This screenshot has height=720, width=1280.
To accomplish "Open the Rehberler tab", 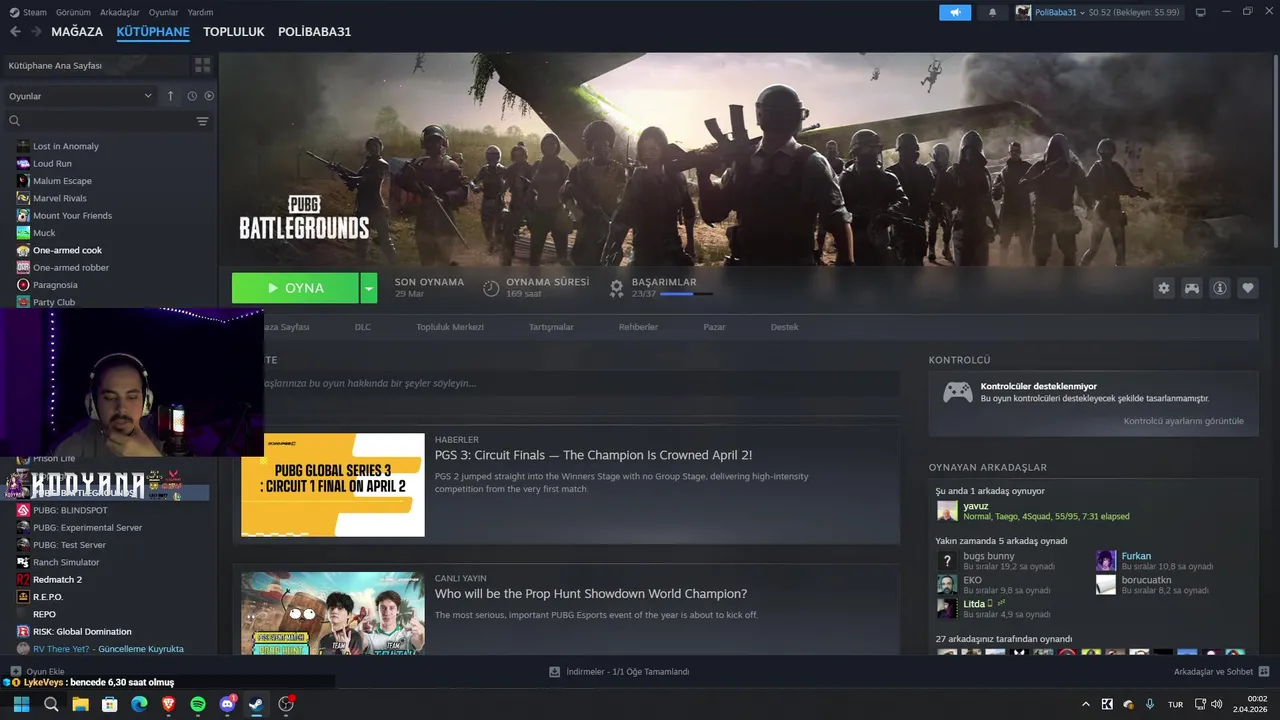I will [638, 327].
